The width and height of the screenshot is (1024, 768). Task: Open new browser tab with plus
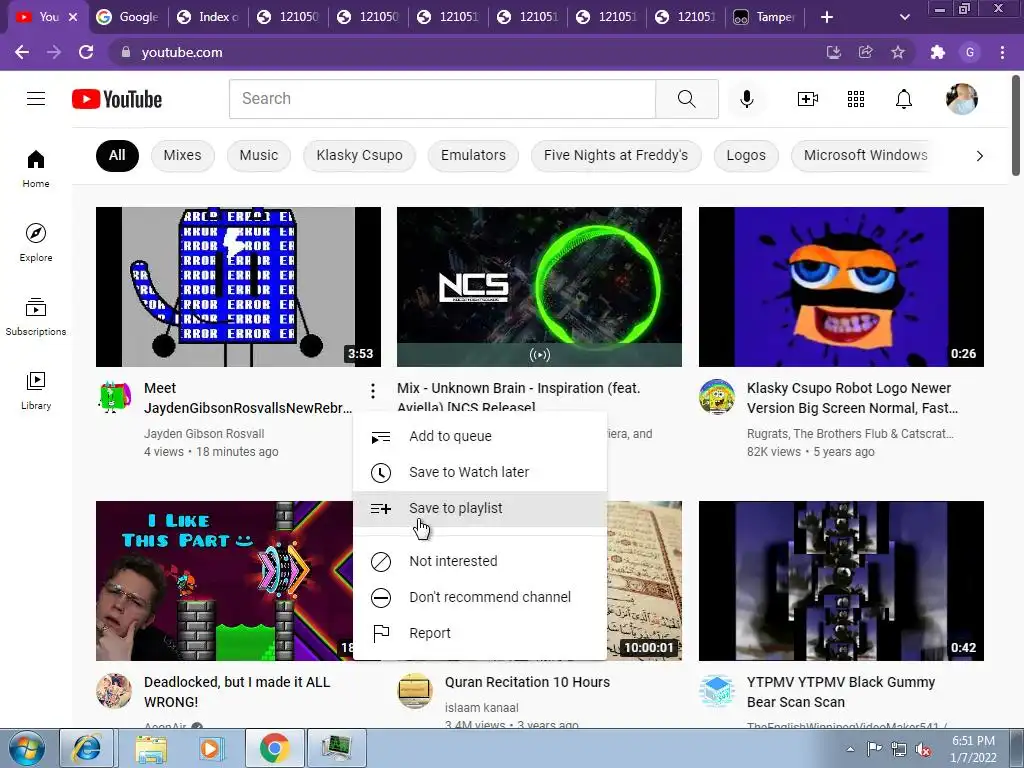tap(827, 17)
